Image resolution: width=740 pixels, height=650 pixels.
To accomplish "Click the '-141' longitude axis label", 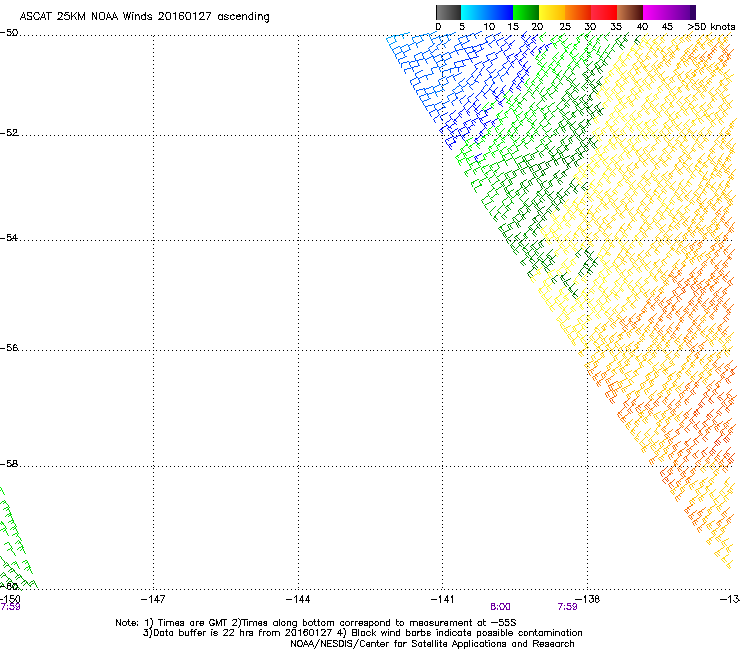I will tap(443, 599).
